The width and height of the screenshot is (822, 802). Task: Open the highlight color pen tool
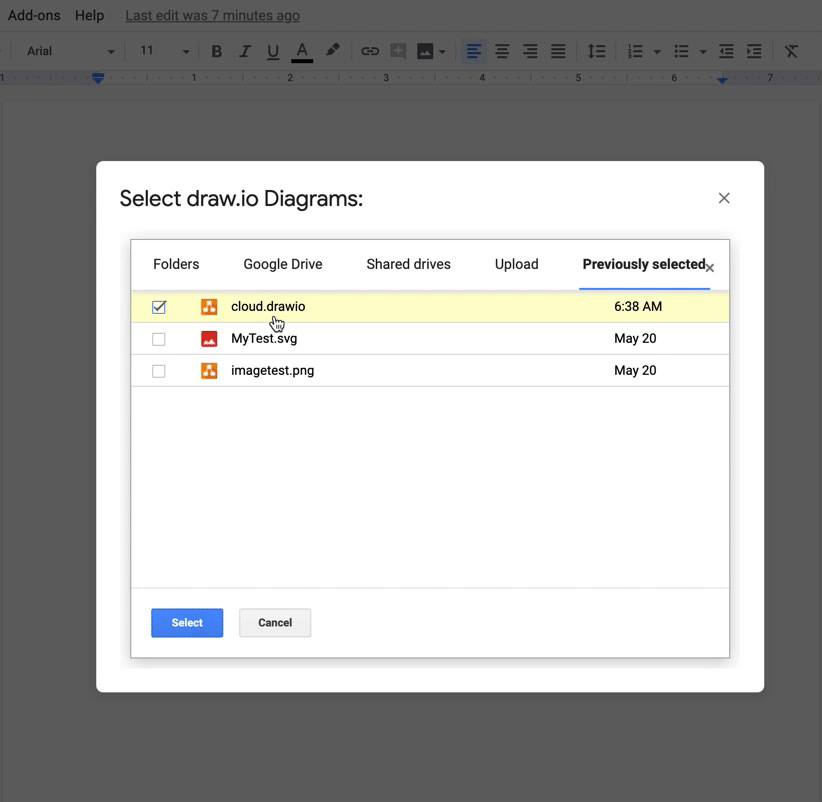332,50
